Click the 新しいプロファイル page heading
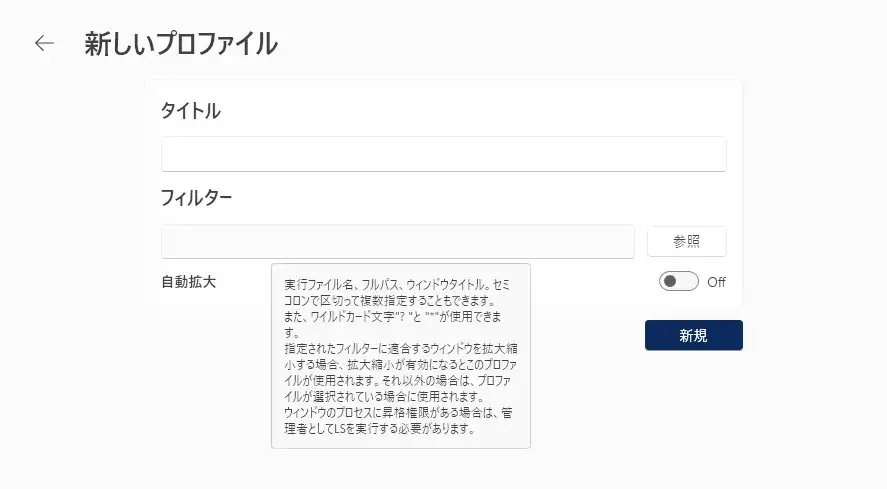Image resolution: width=887 pixels, height=489 pixels. tap(181, 43)
